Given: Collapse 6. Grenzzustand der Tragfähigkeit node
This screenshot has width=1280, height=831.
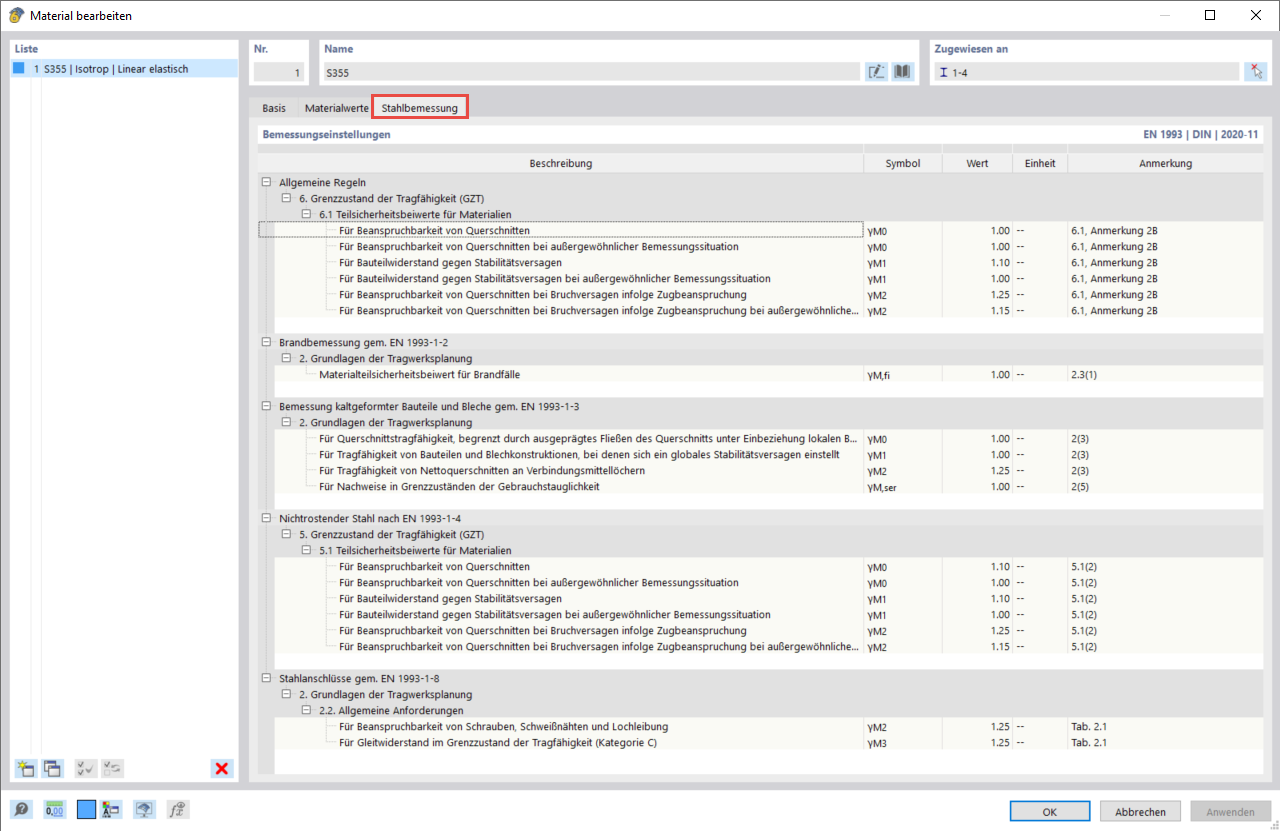Looking at the screenshot, I should (286, 199).
